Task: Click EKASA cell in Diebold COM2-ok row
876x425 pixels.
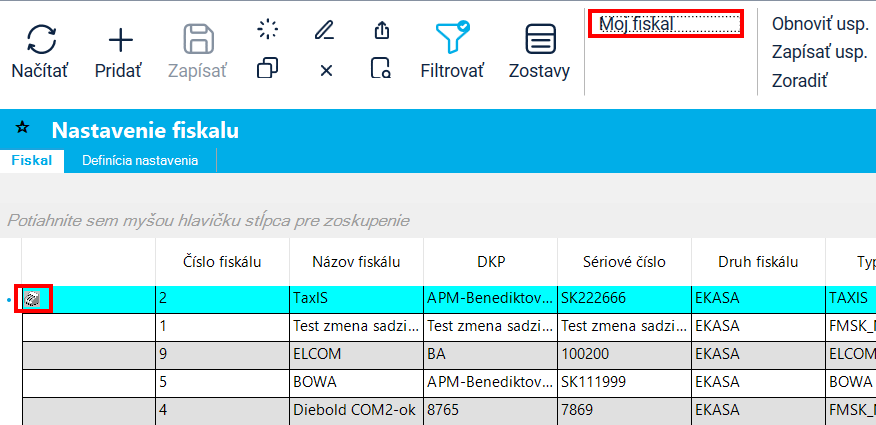Action: 758,411
